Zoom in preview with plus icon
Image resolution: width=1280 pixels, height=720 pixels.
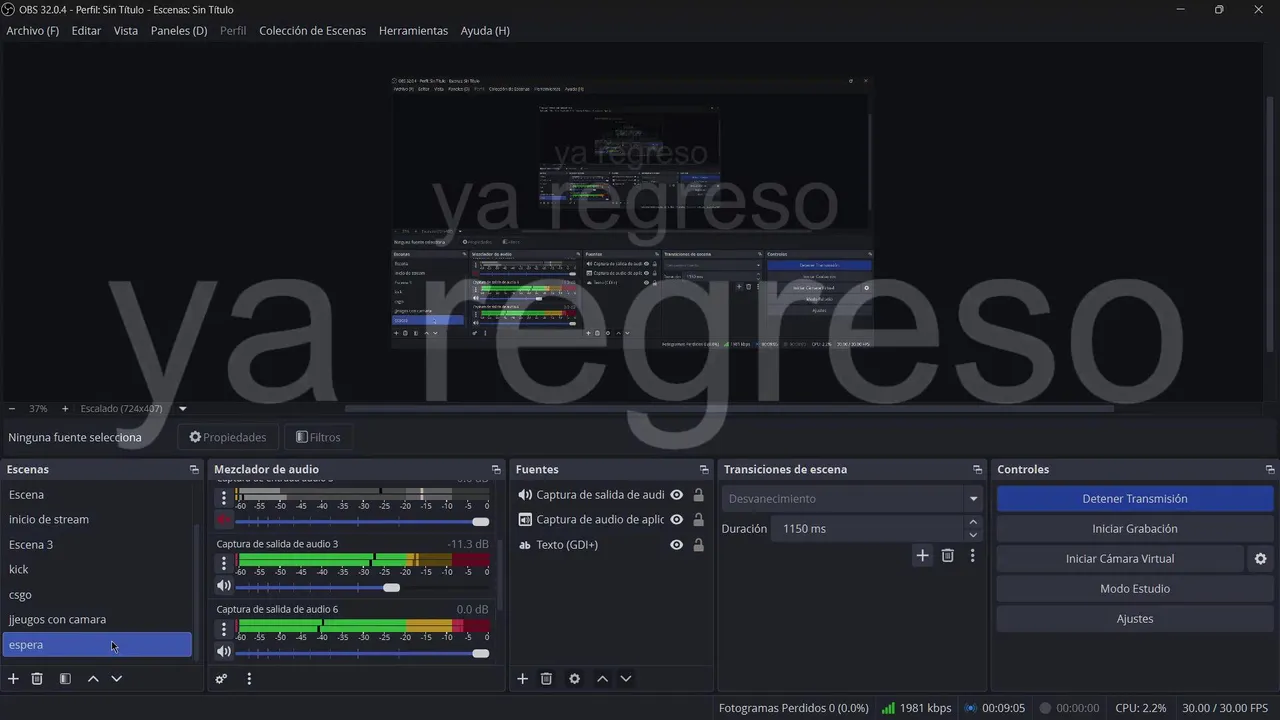click(x=65, y=409)
